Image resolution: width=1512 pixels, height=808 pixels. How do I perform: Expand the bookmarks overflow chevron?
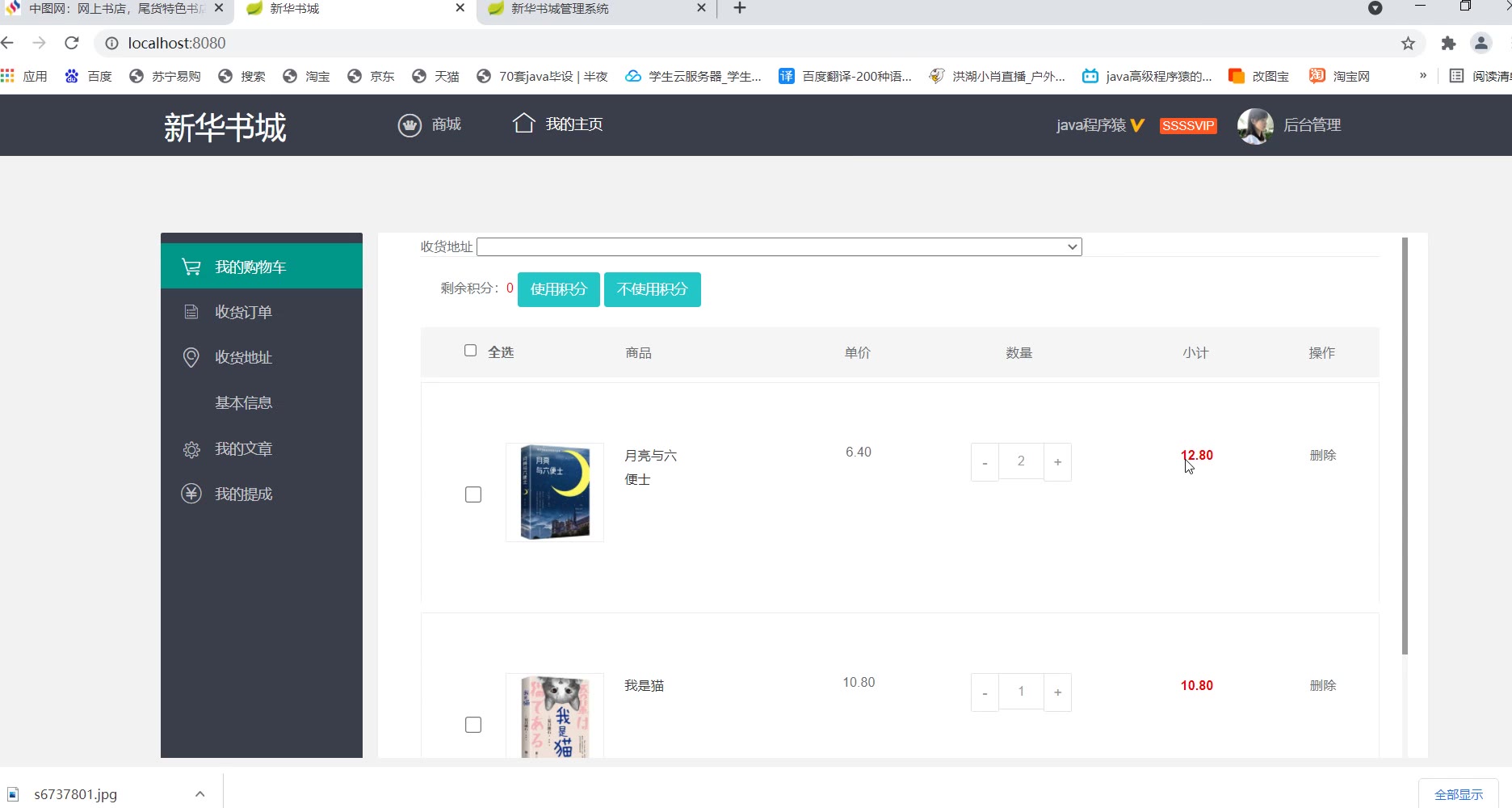[x=1423, y=76]
